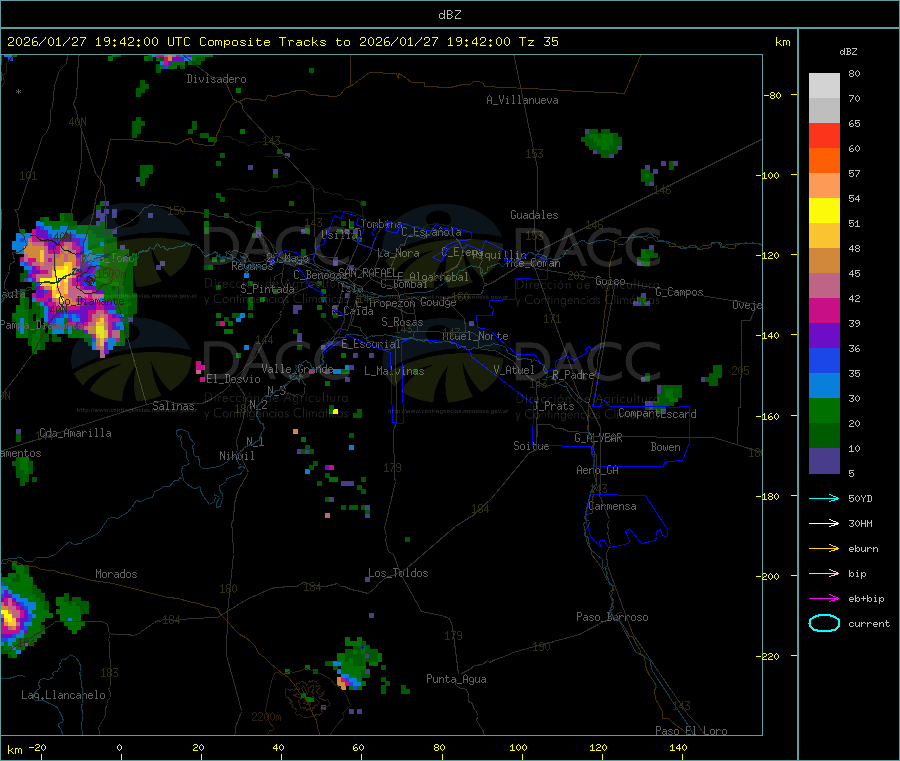The image size is (900, 761).
Task: Click the 50YD cyan arrow legend icon
Action: [824, 498]
